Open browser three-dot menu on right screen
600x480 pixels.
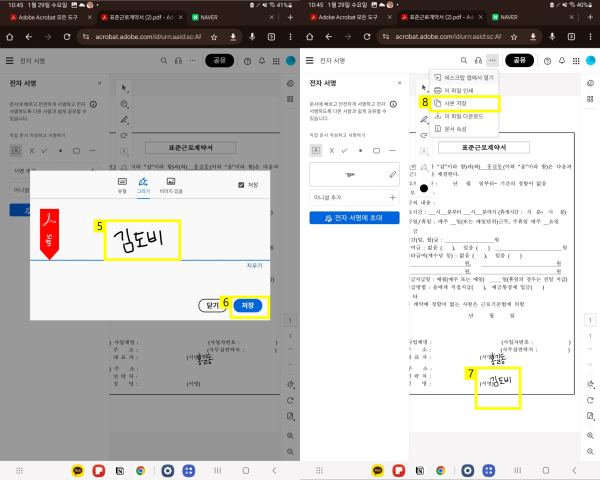590,37
